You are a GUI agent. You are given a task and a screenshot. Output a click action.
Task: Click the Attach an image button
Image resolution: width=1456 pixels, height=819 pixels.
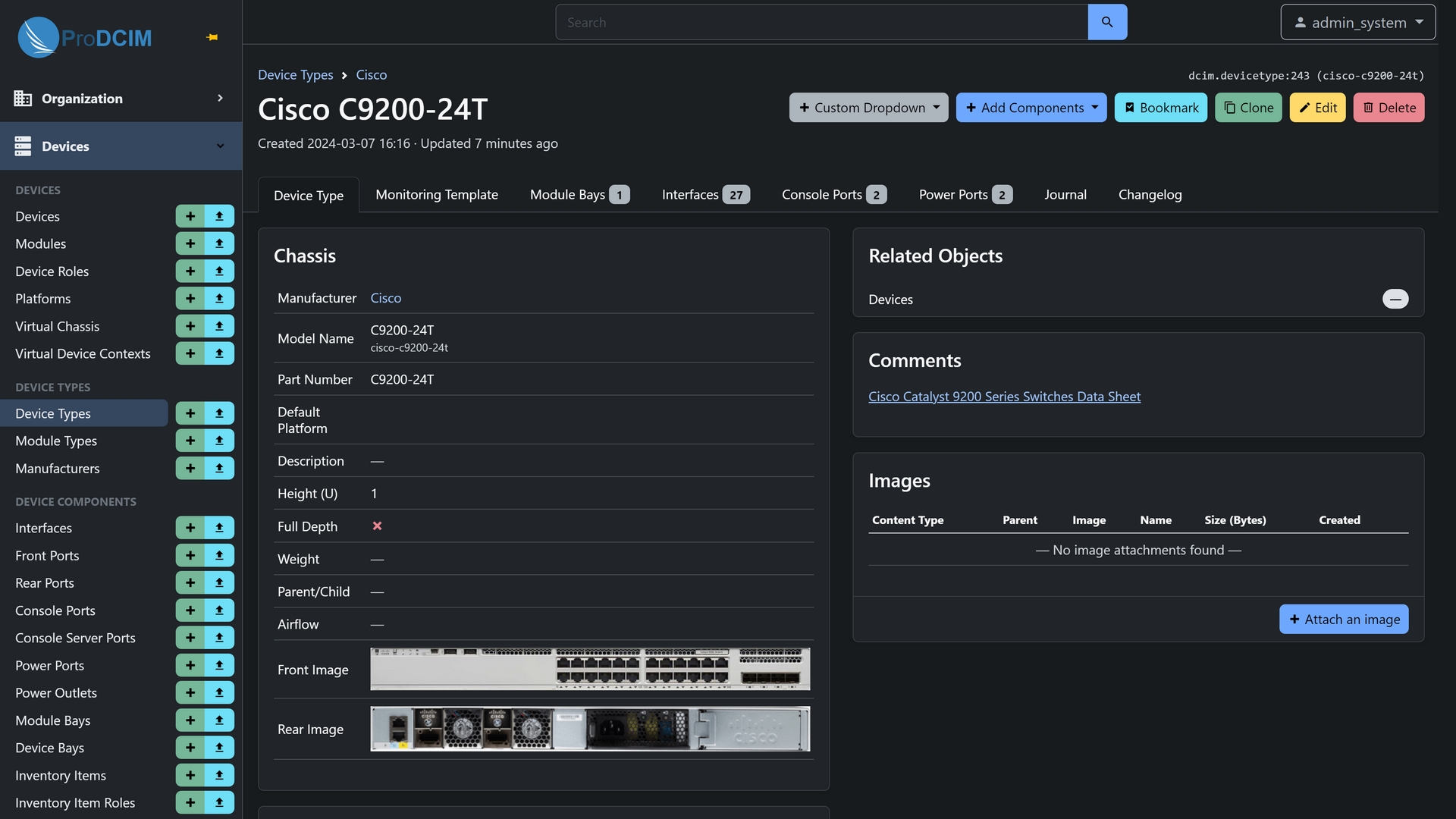tap(1344, 620)
